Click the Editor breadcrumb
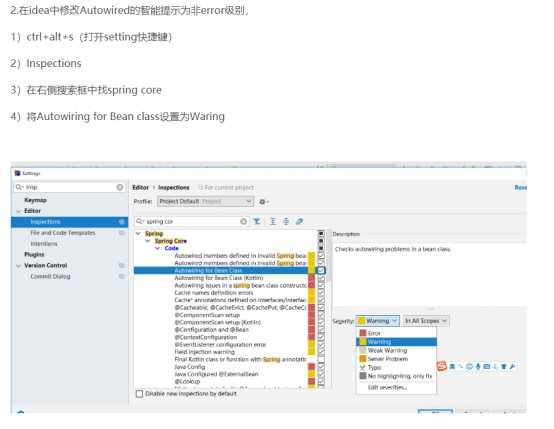Screen dimensions: 554x429 coord(140,187)
